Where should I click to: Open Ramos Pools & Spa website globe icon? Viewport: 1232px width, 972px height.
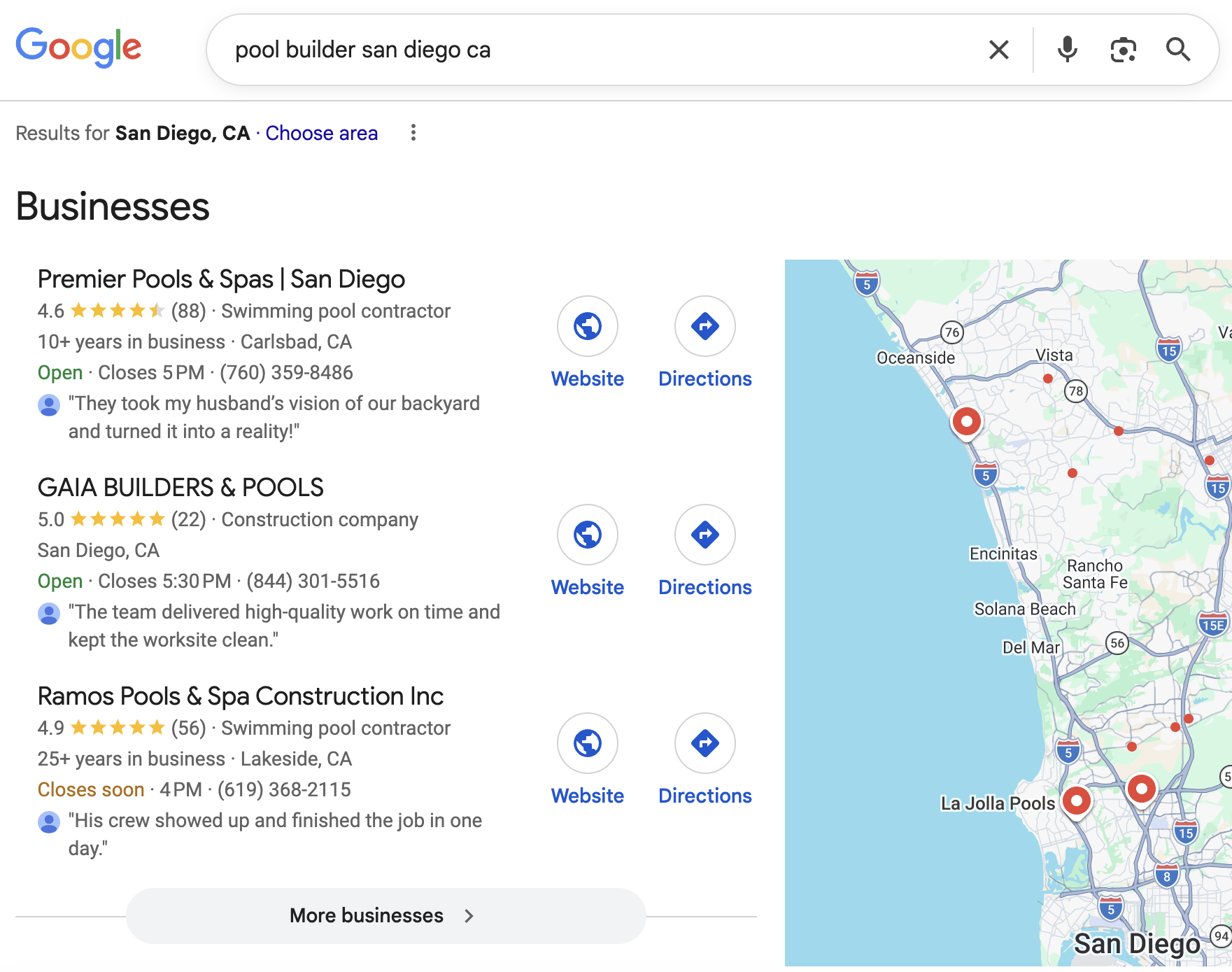[587, 743]
